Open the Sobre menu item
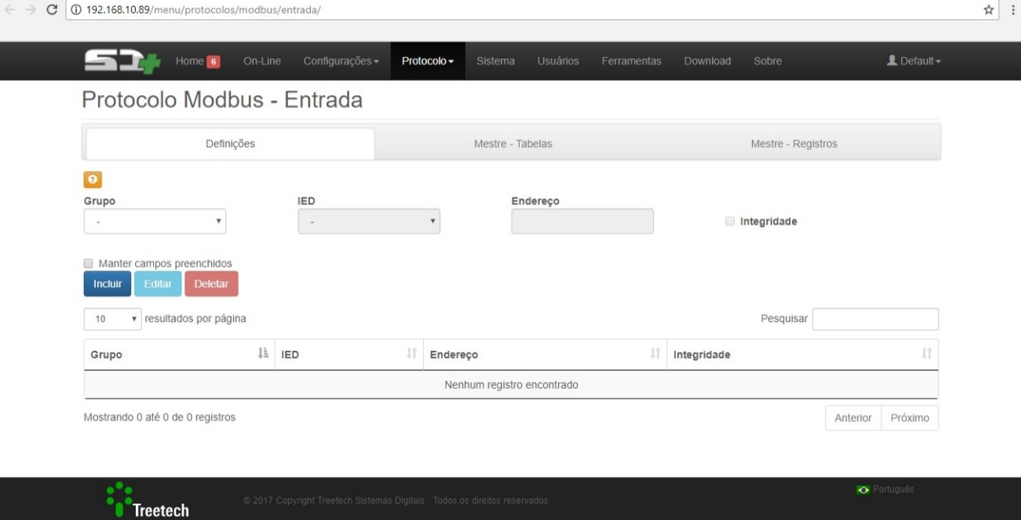This screenshot has height=520, width=1021. coord(768,61)
